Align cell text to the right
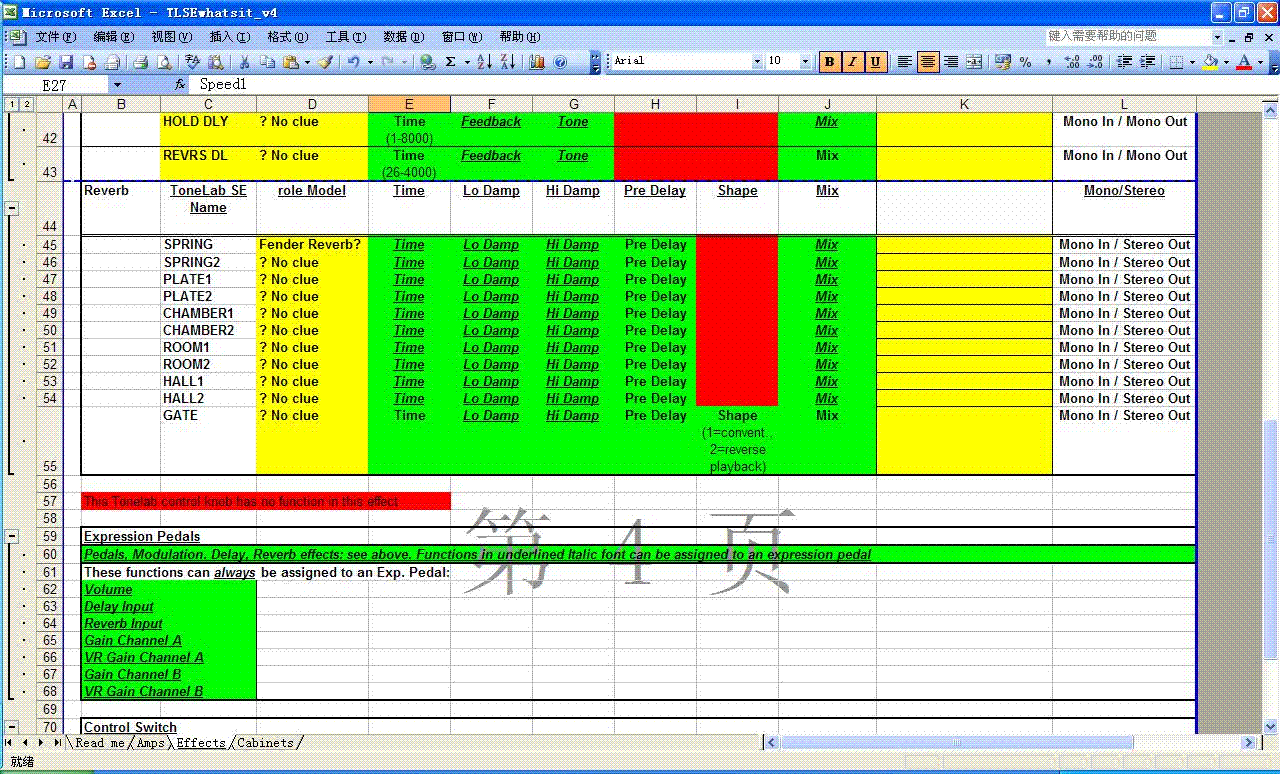 [951, 62]
